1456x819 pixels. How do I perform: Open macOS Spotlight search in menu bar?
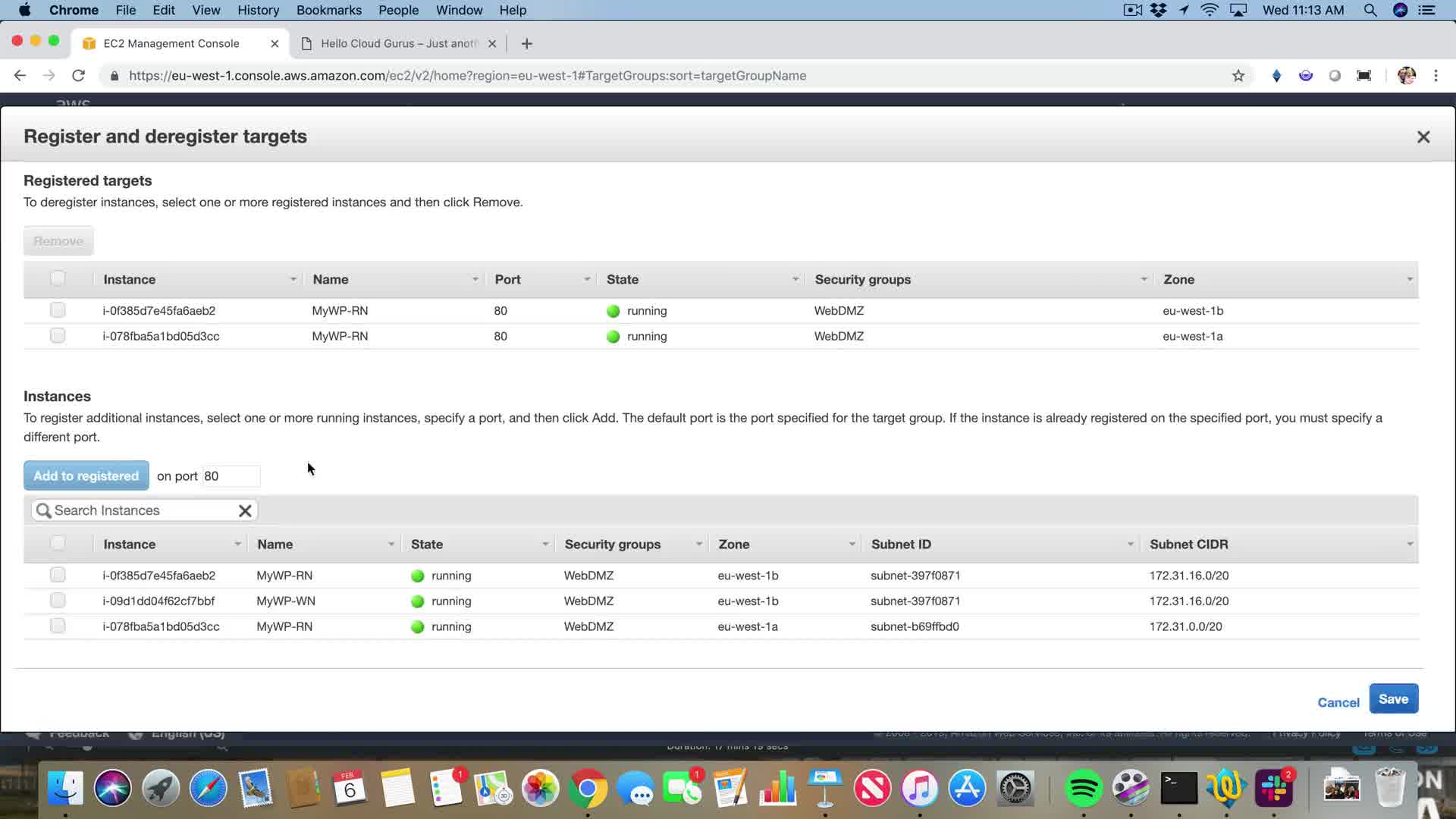coord(1370,10)
